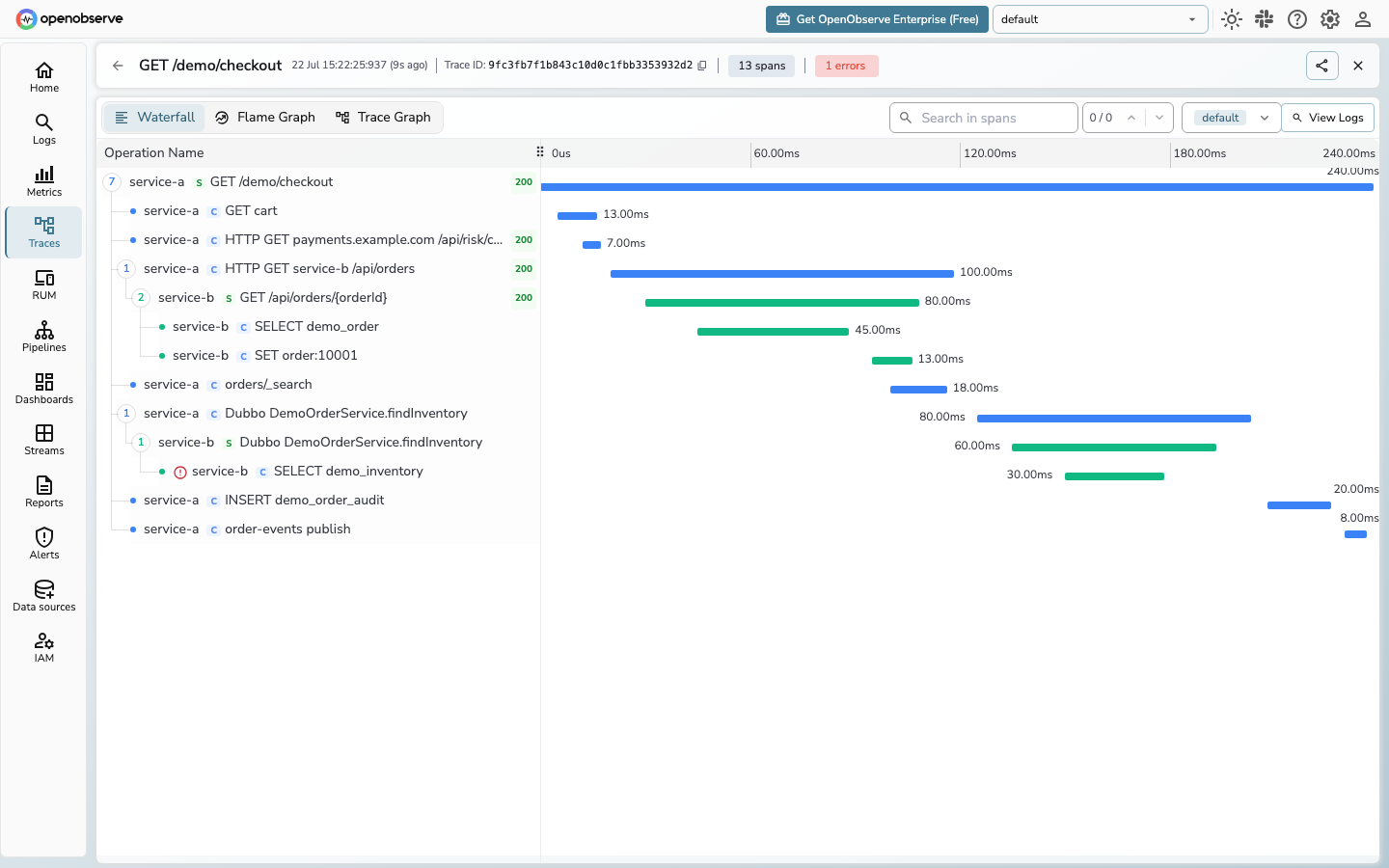Collapse GET /api/orders/{orderId} span
1389x868 pixels.
click(141, 297)
